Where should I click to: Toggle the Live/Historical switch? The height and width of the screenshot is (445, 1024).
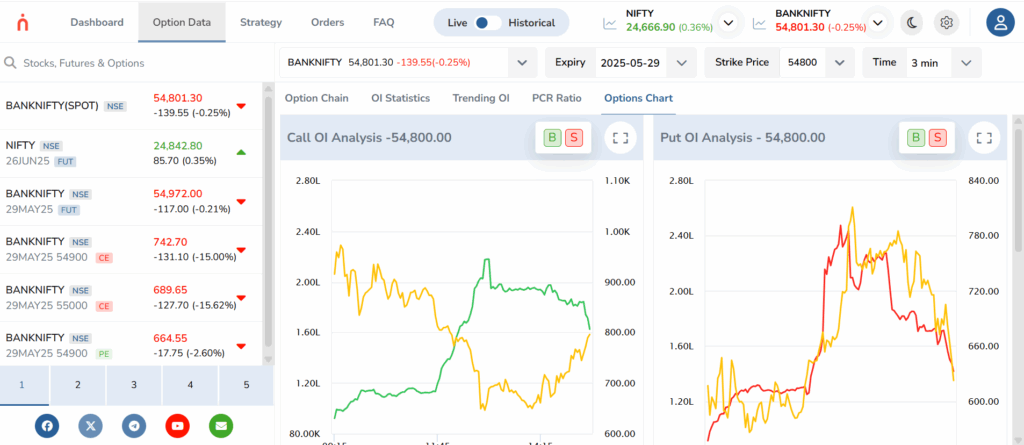tap(488, 23)
